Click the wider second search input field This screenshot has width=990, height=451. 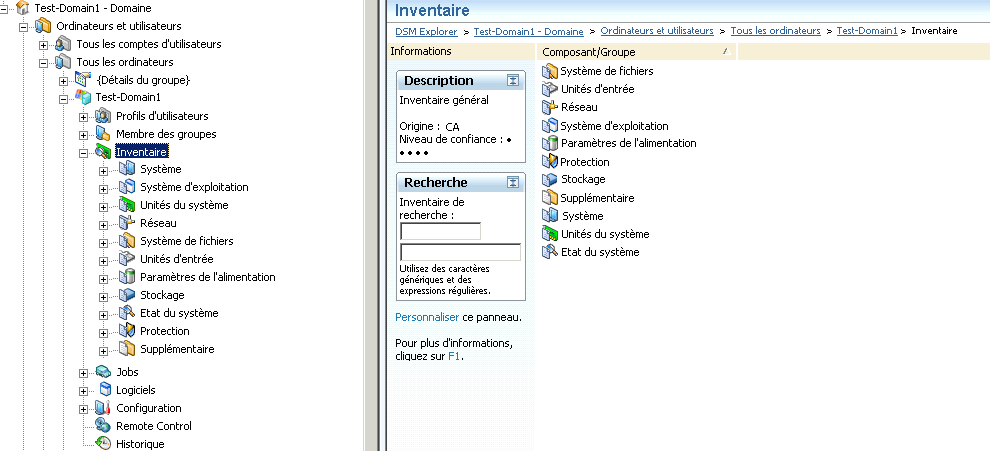[460, 252]
